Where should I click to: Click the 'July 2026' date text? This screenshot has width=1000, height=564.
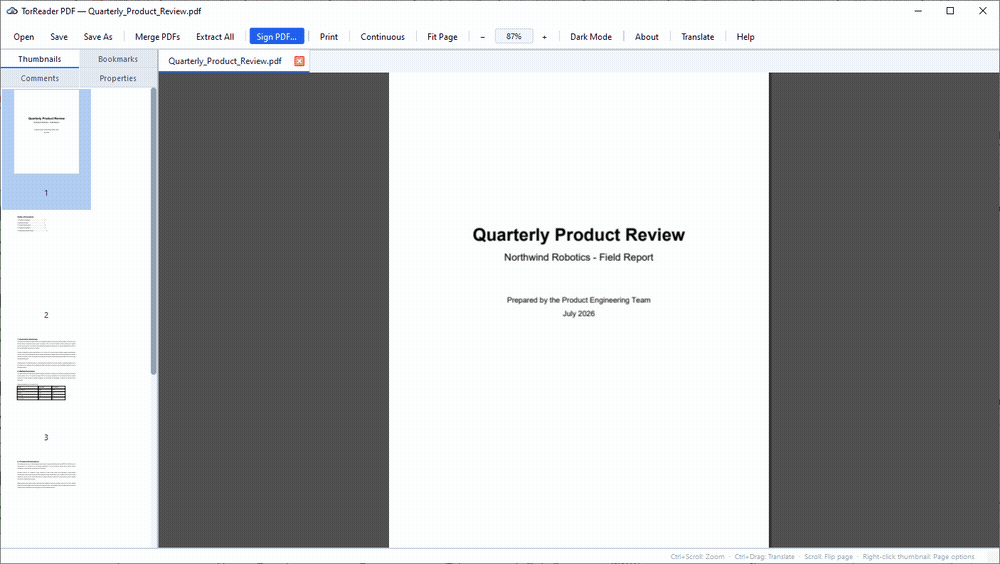[578, 314]
